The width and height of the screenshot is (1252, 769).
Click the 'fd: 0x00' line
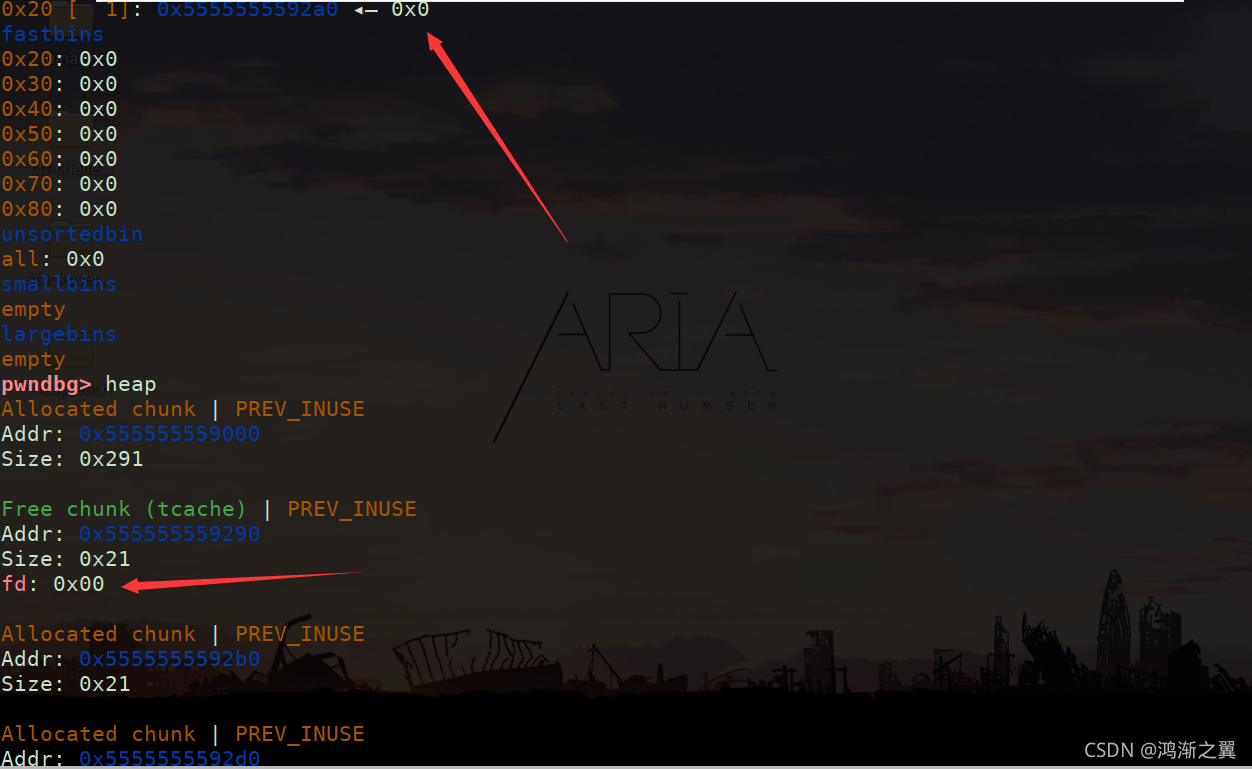52,584
